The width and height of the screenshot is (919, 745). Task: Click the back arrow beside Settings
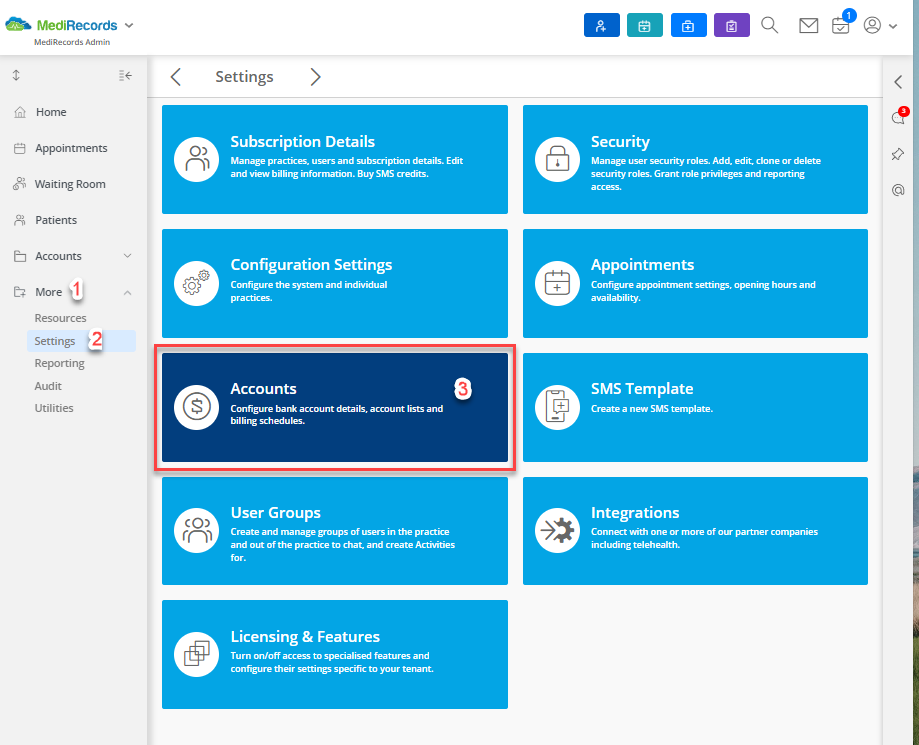pos(175,77)
